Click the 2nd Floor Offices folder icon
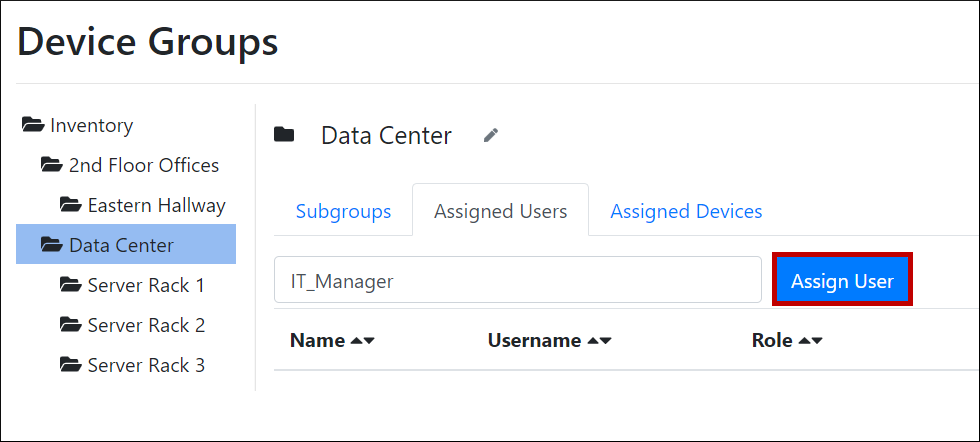980x442 pixels. (52, 165)
